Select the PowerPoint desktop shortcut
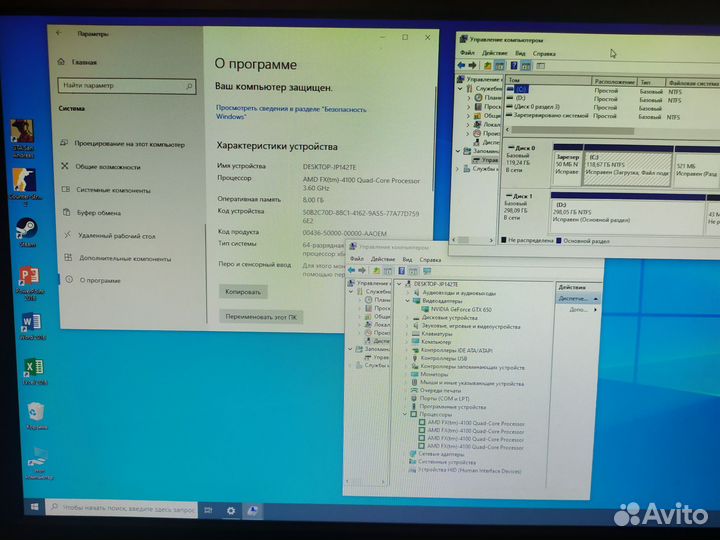 pos(30,282)
